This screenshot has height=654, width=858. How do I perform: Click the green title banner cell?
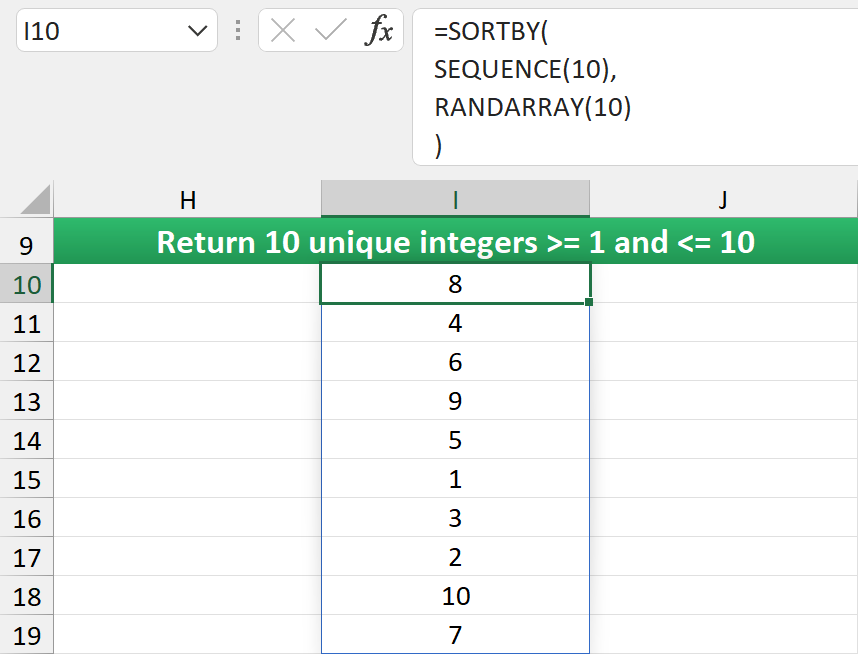click(455, 243)
